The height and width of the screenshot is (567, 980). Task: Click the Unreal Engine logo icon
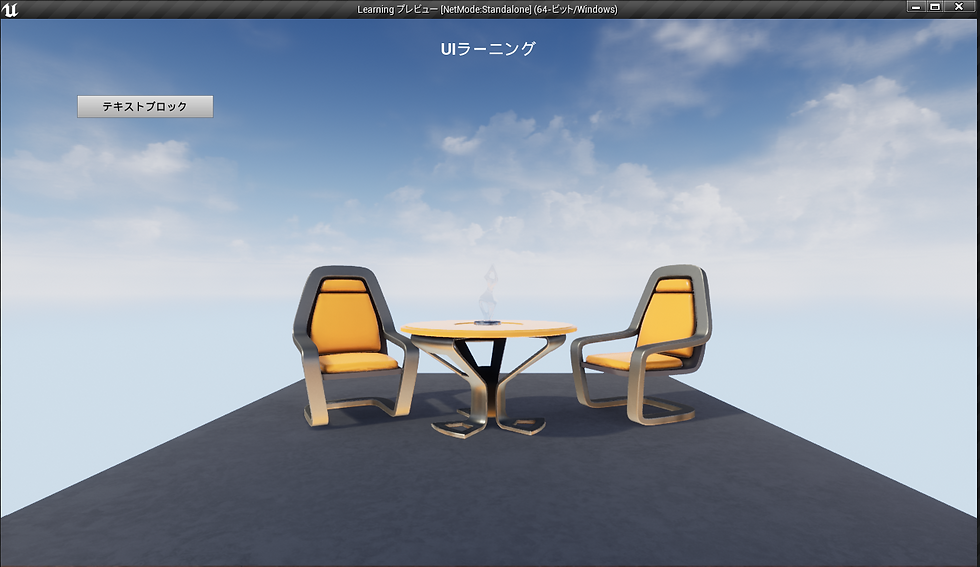click(x=10, y=9)
